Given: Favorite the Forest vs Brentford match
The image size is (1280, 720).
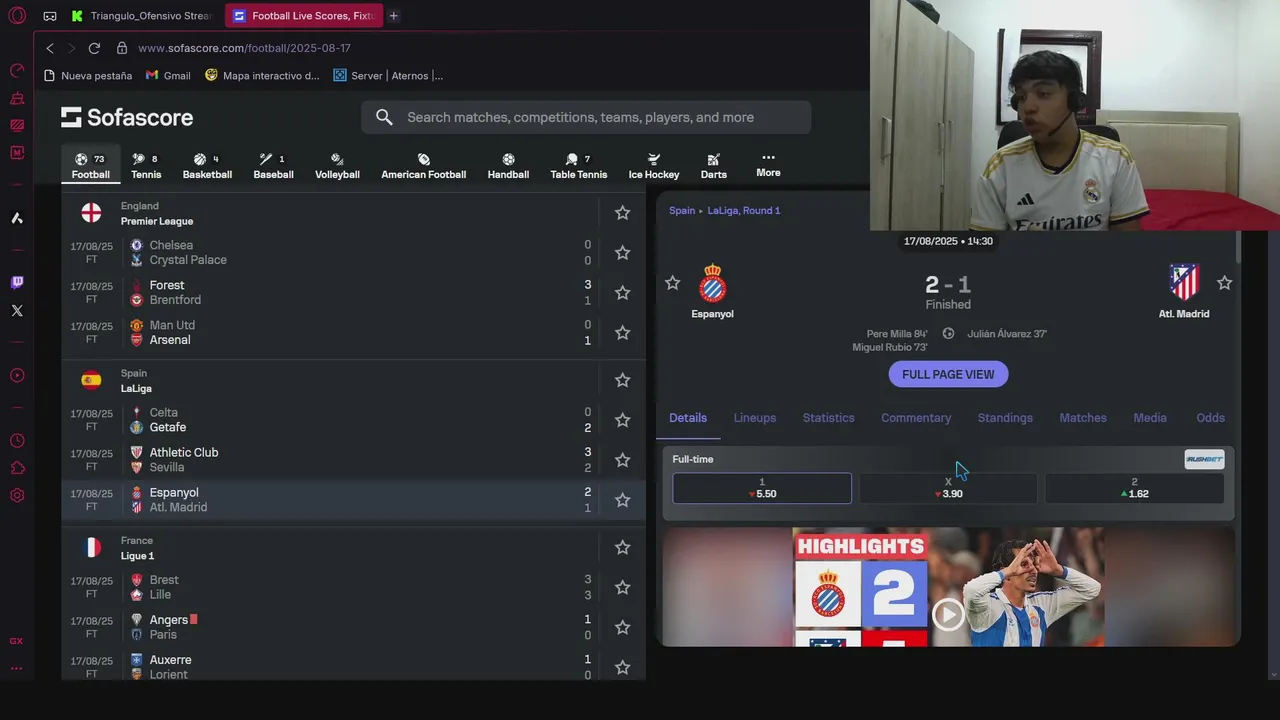Looking at the screenshot, I should [x=622, y=293].
